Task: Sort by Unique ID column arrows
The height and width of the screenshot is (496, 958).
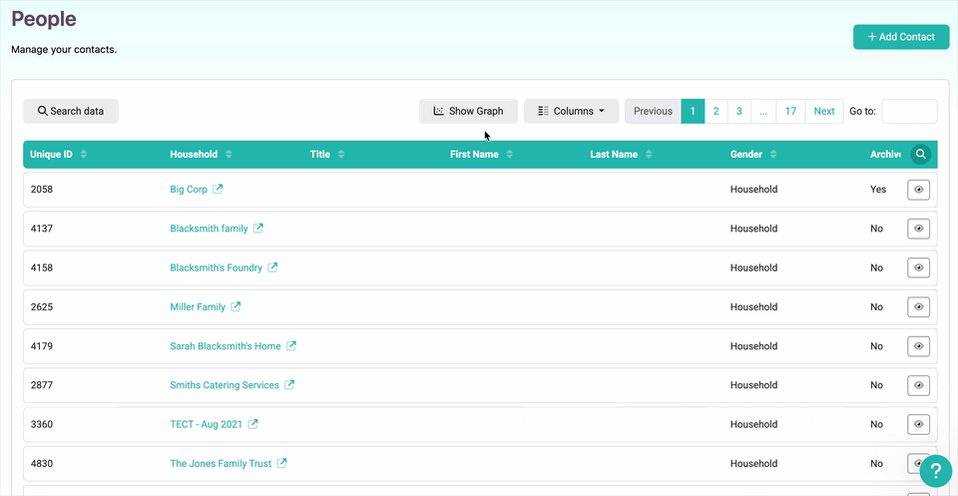Action: pyautogui.click(x=84, y=155)
